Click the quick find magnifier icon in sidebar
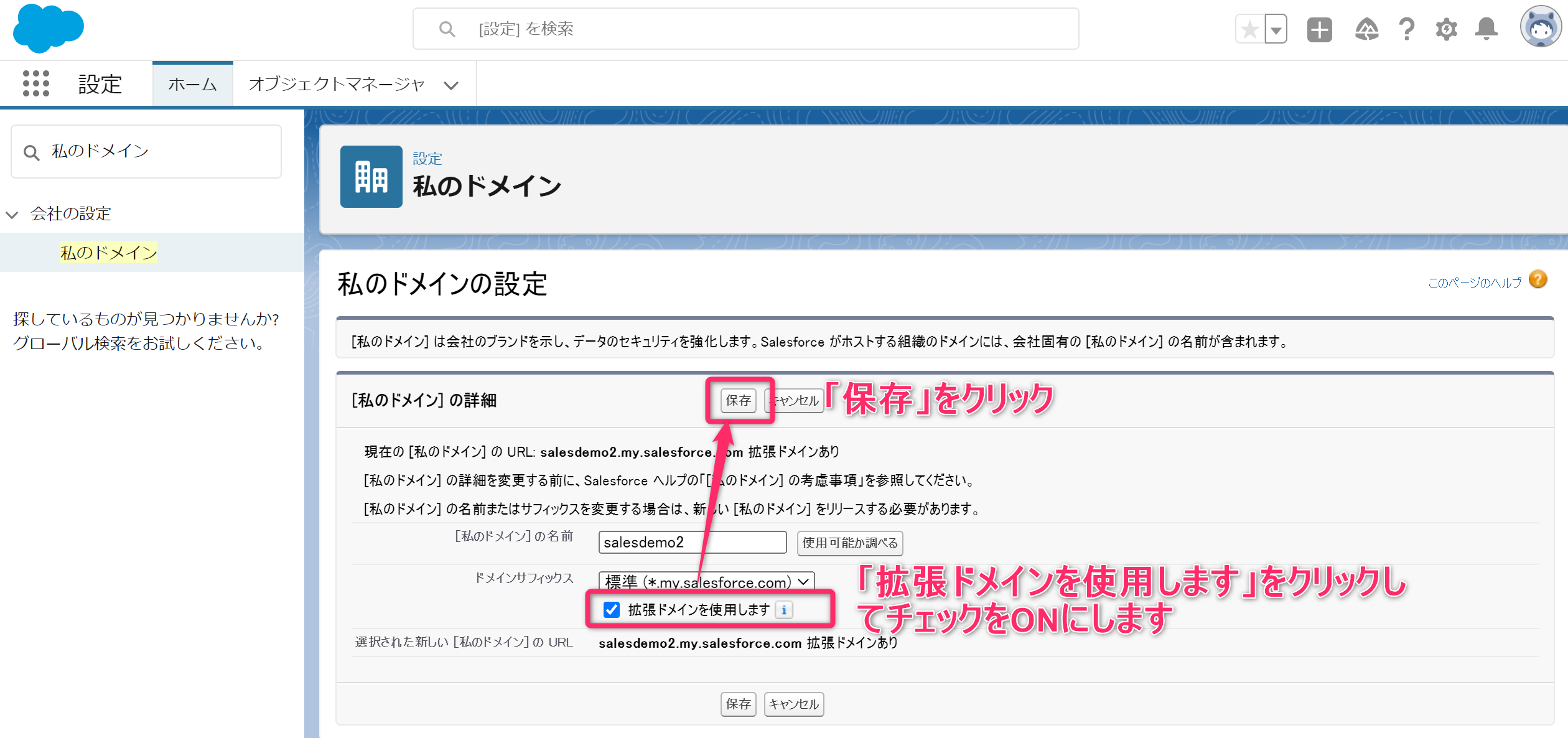This screenshot has width=1568, height=738. 31,152
